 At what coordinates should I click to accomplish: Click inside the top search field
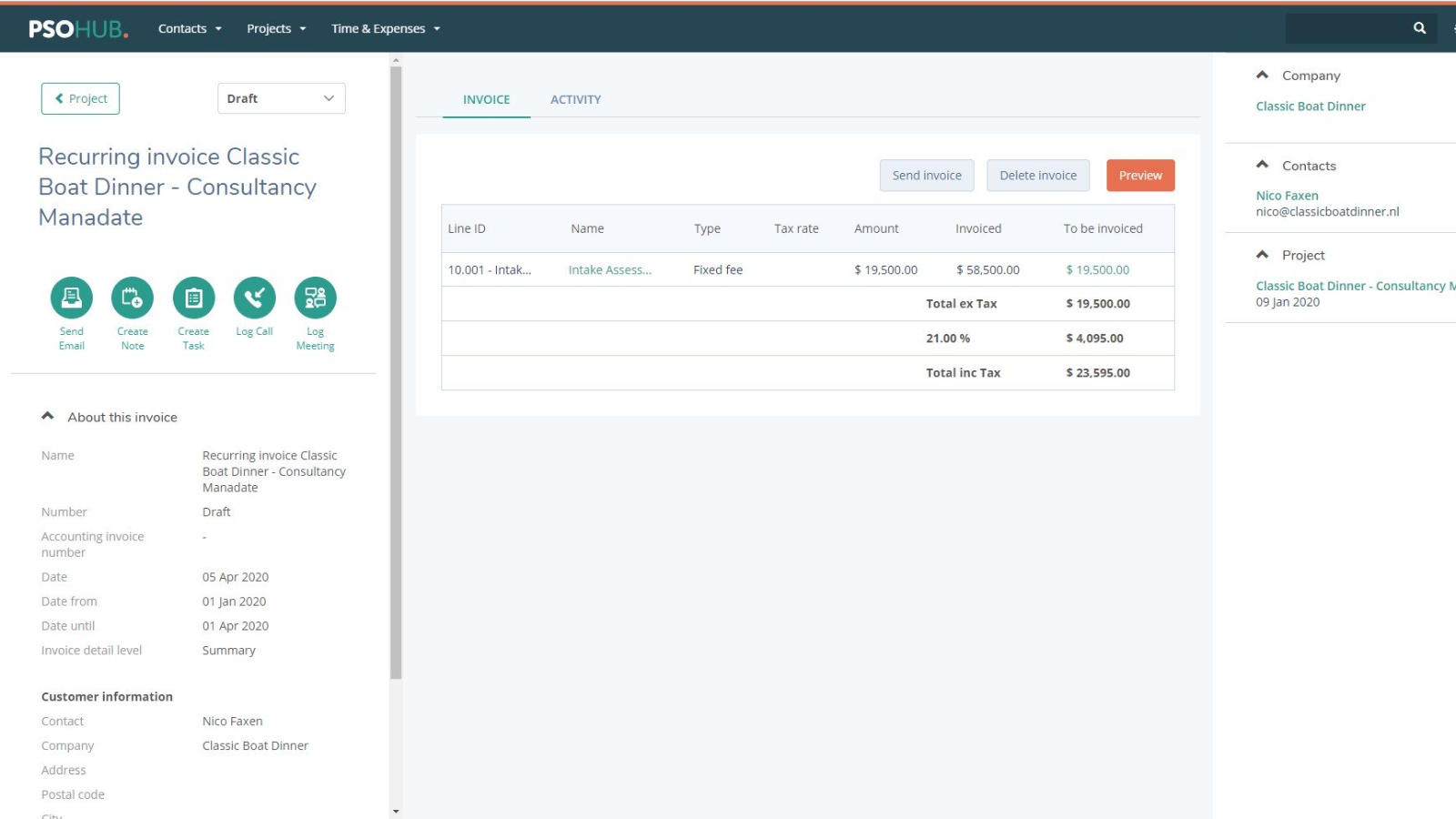point(1347,28)
